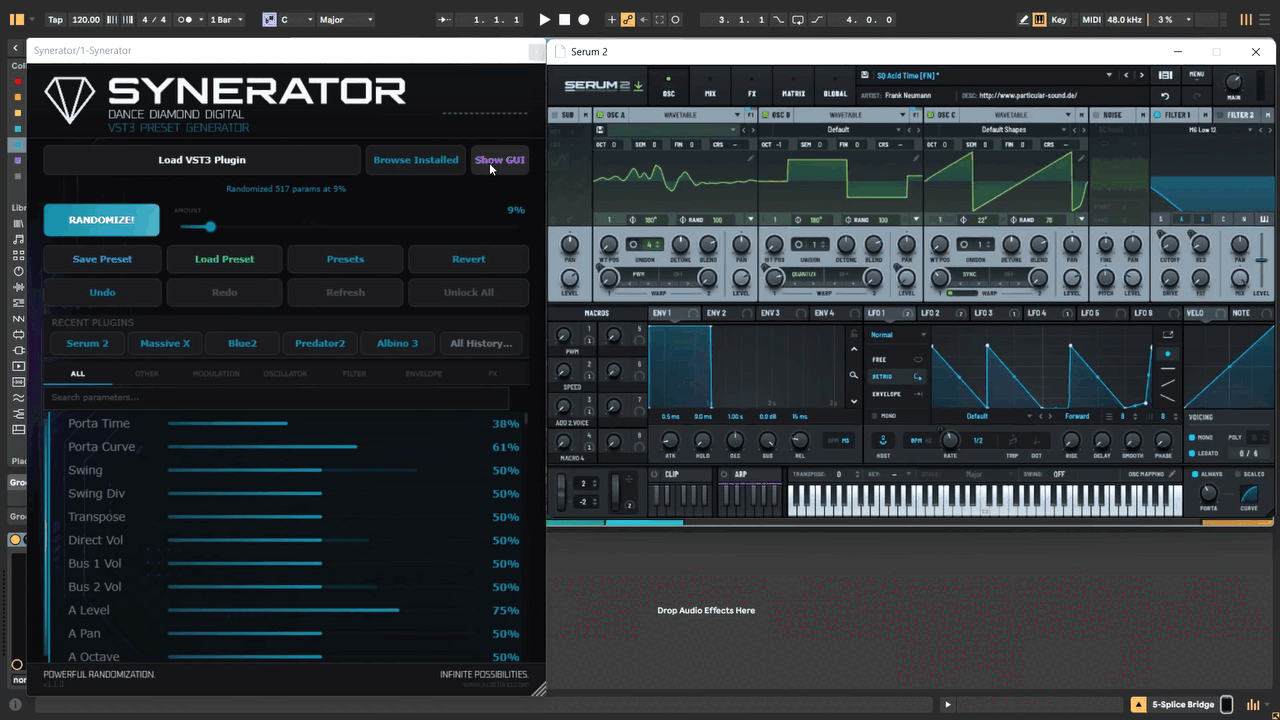Image resolution: width=1280 pixels, height=720 pixels.
Task: Open OSC C Default Shapes wavetable dropdown
Action: 1004,130
